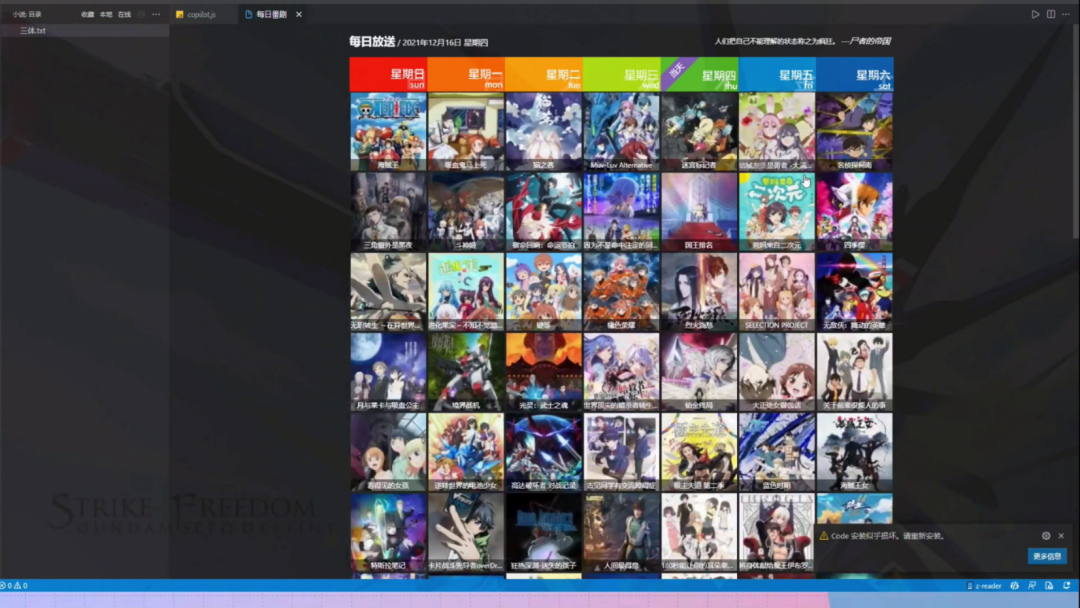Screen dimensions: 1080x608
Task: Click the 星期一 mon column header
Action: tap(466, 74)
